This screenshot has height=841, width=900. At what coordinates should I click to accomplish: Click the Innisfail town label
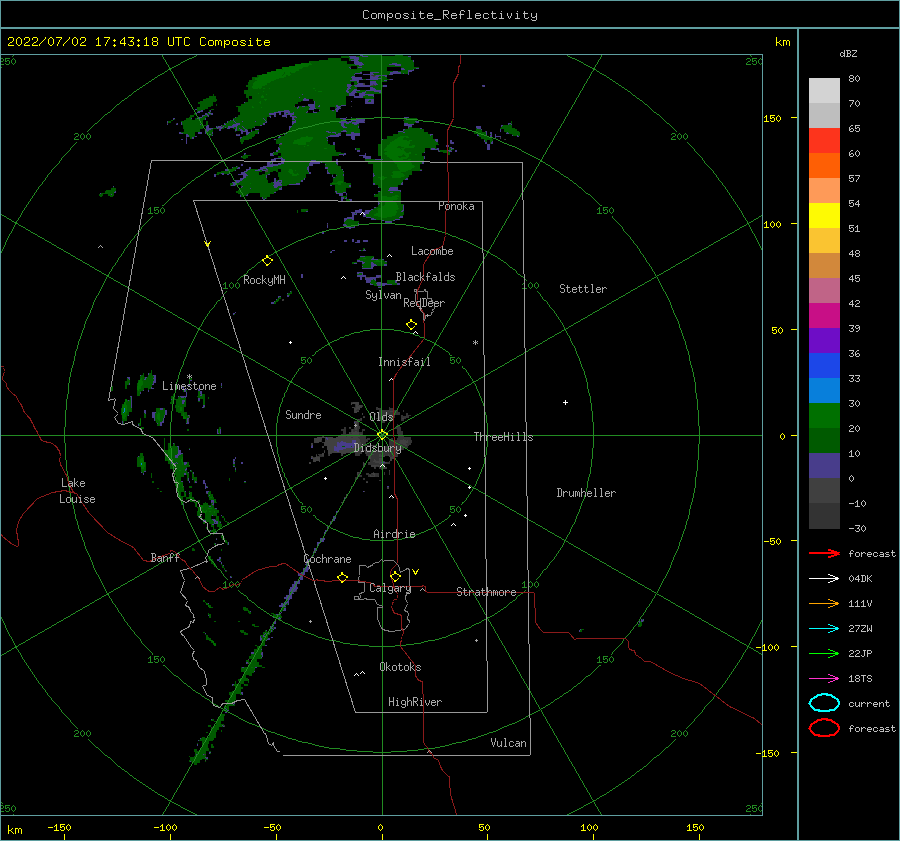pyautogui.click(x=404, y=362)
